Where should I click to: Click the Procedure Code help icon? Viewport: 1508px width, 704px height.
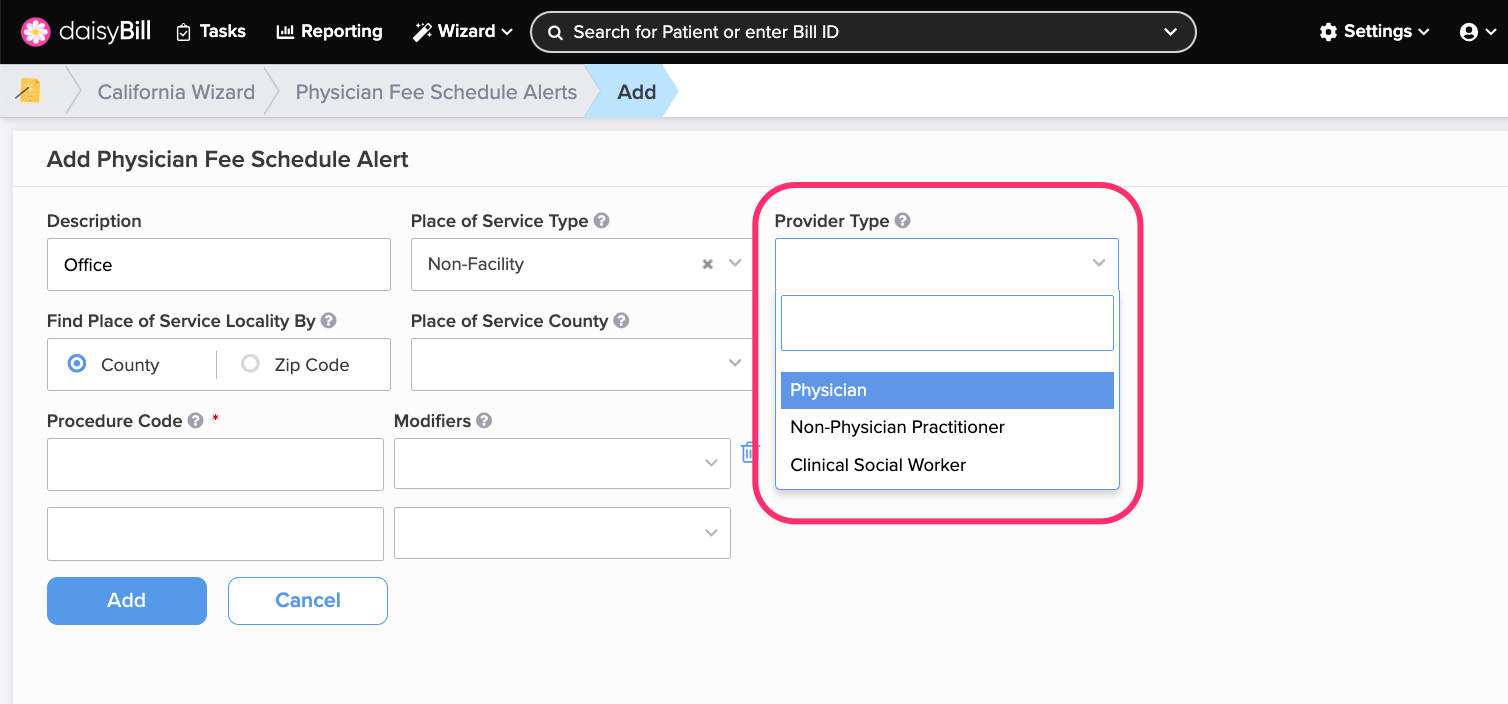tap(195, 421)
